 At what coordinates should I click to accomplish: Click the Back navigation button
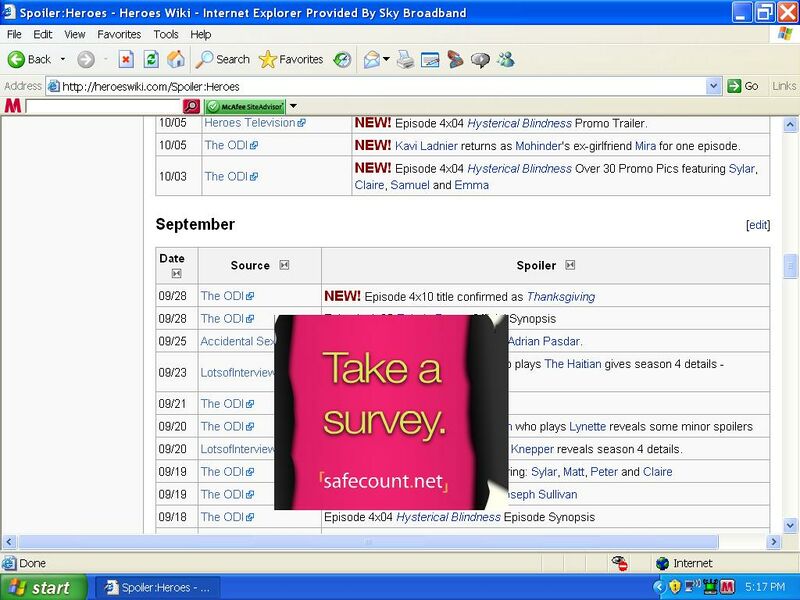(29, 60)
